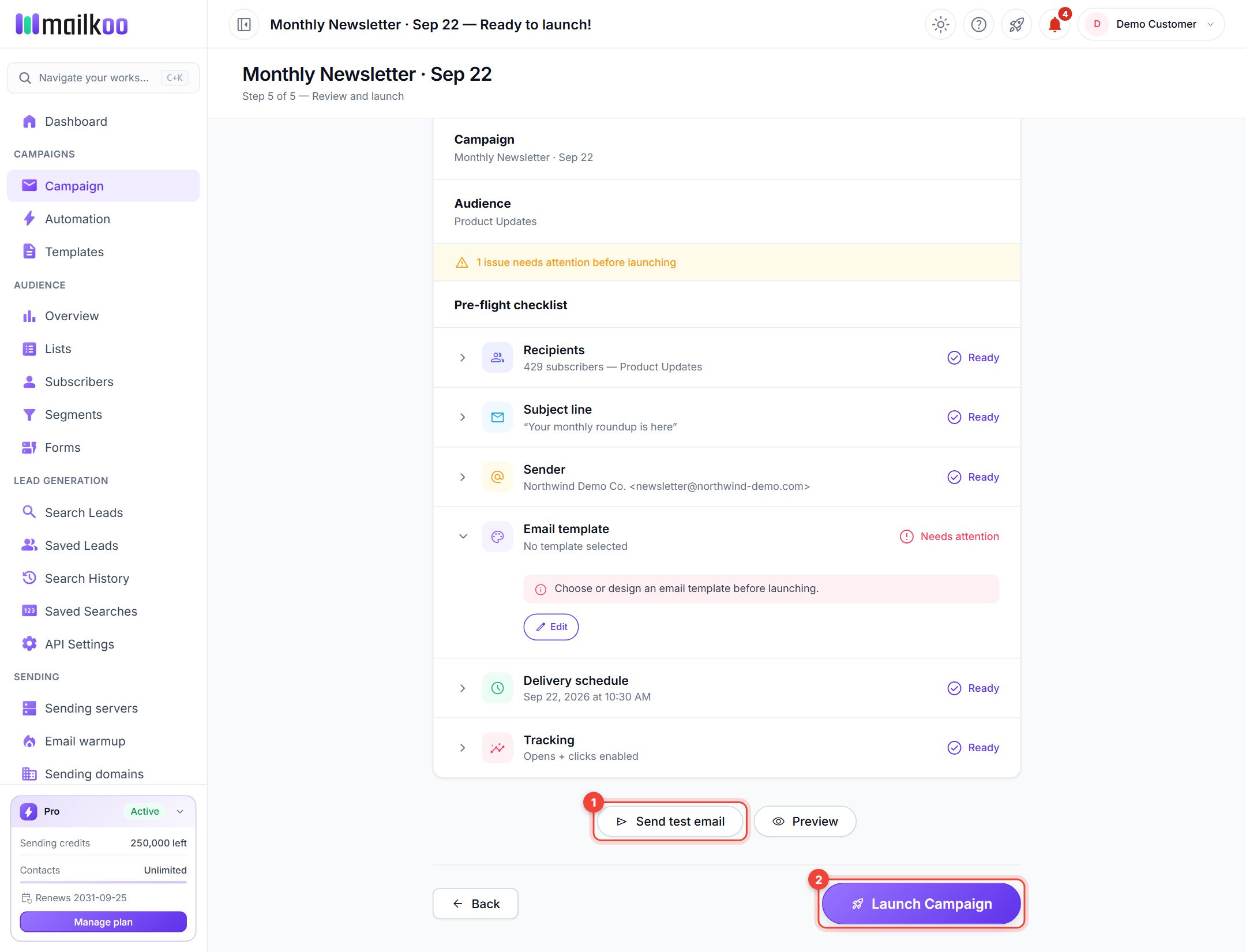
Task: Click the Email template palette icon
Action: coord(497,537)
